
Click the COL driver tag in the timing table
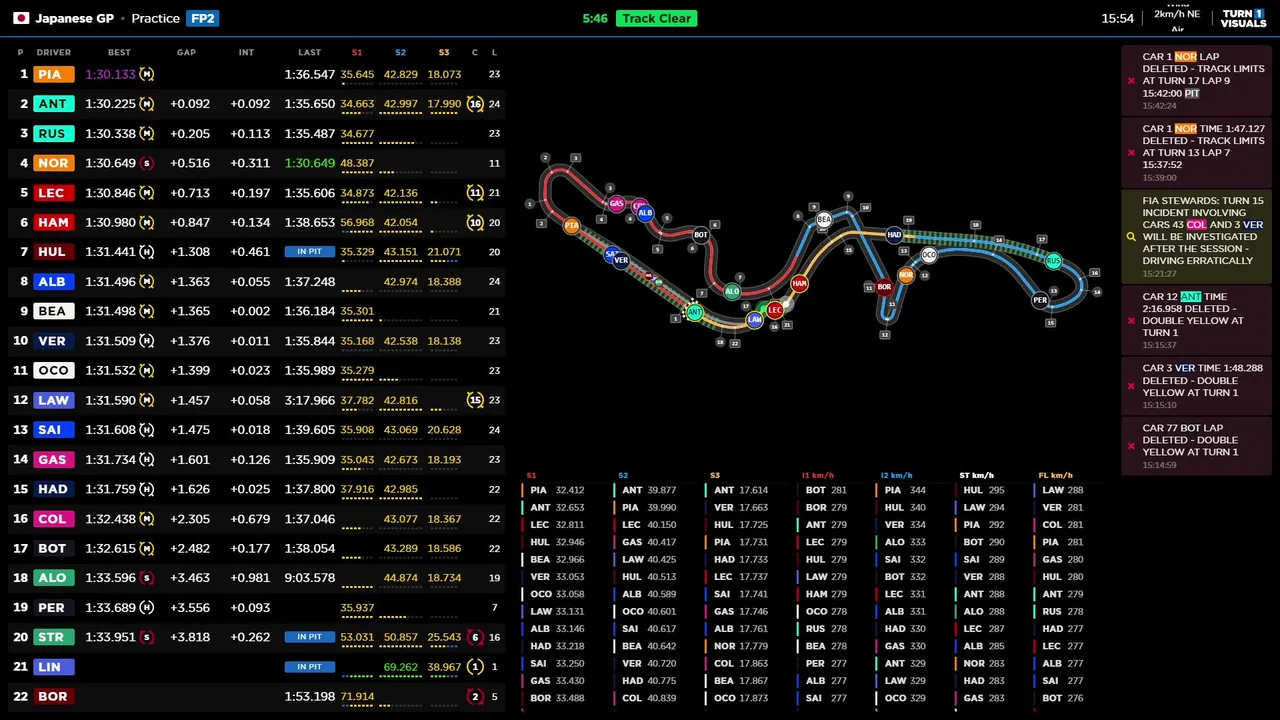53,519
